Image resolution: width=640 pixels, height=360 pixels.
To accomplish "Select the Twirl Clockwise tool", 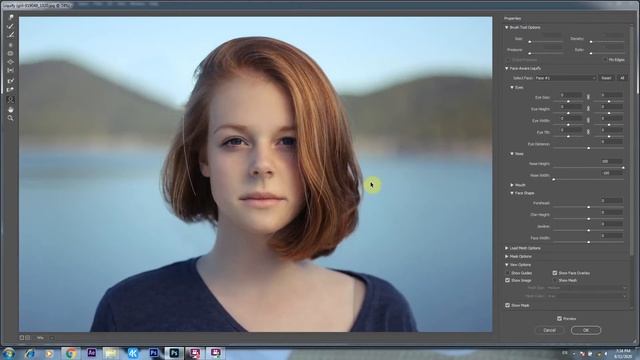I will click(x=11, y=44).
